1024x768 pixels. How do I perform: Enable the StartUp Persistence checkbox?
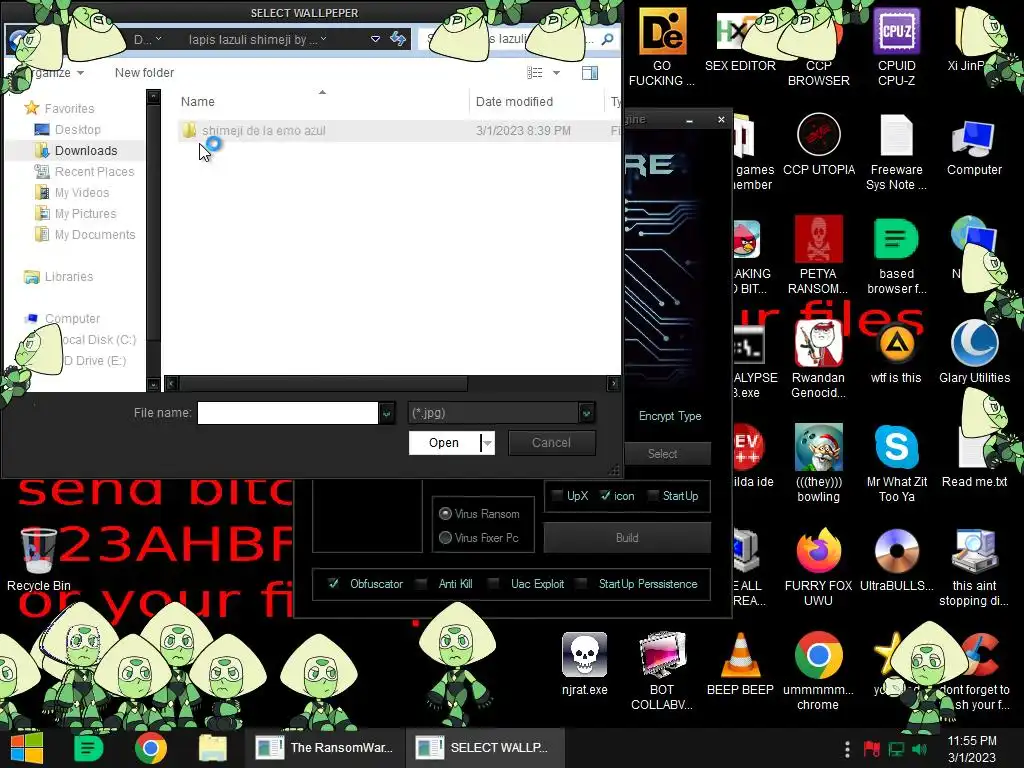coord(583,583)
